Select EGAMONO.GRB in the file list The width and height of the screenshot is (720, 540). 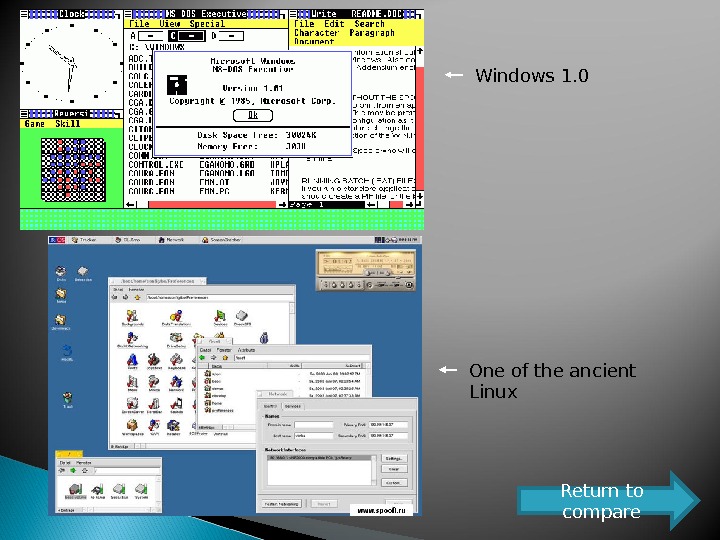click(x=227, y=164)
